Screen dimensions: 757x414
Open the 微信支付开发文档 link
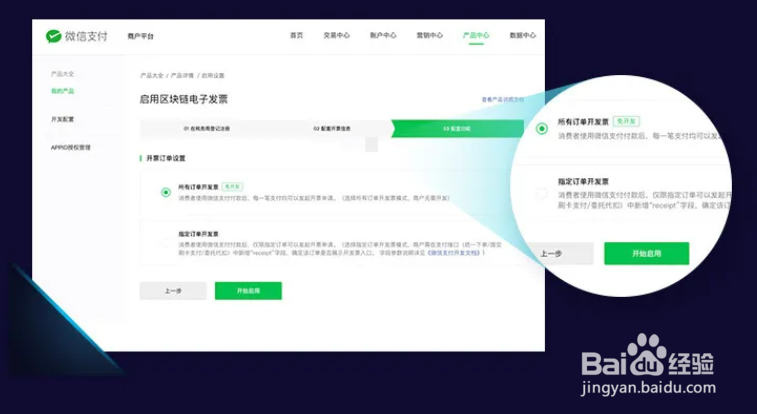(x=454, y=253)
